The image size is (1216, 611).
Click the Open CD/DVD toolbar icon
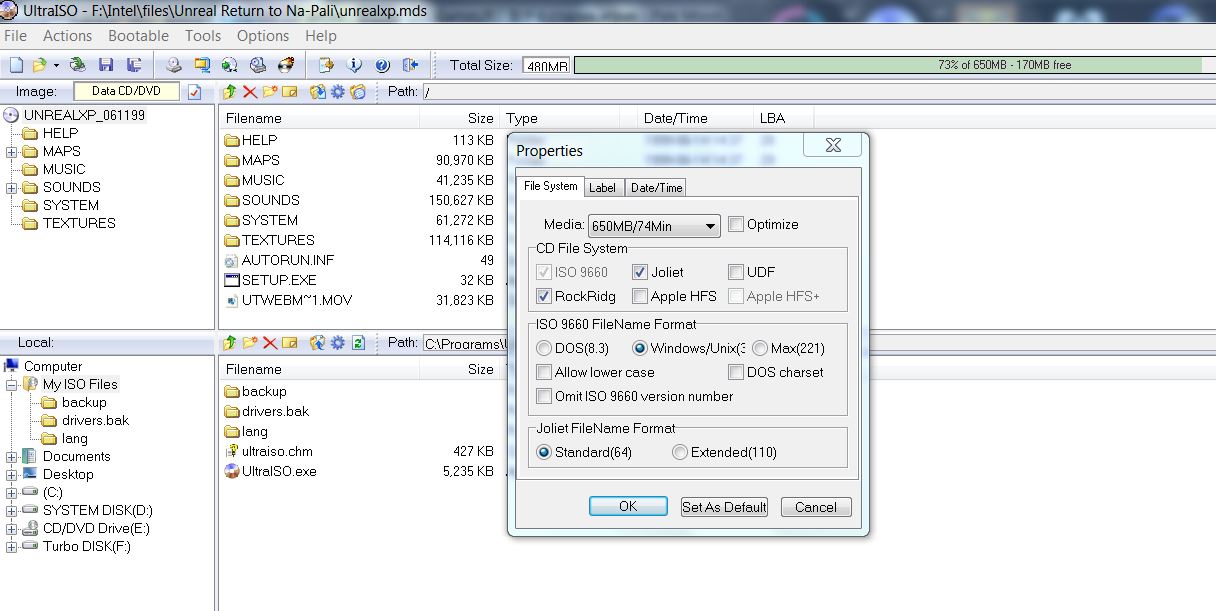pos(77,65)
